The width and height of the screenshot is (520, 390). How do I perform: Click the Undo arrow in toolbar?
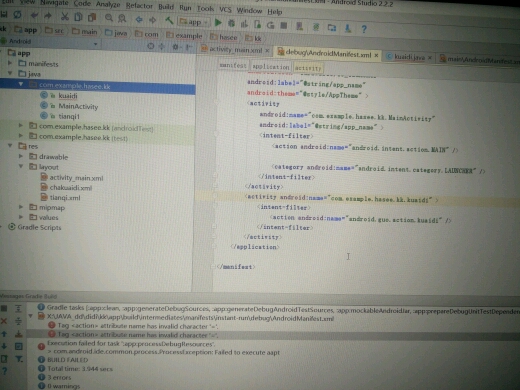tap(34, 15)
